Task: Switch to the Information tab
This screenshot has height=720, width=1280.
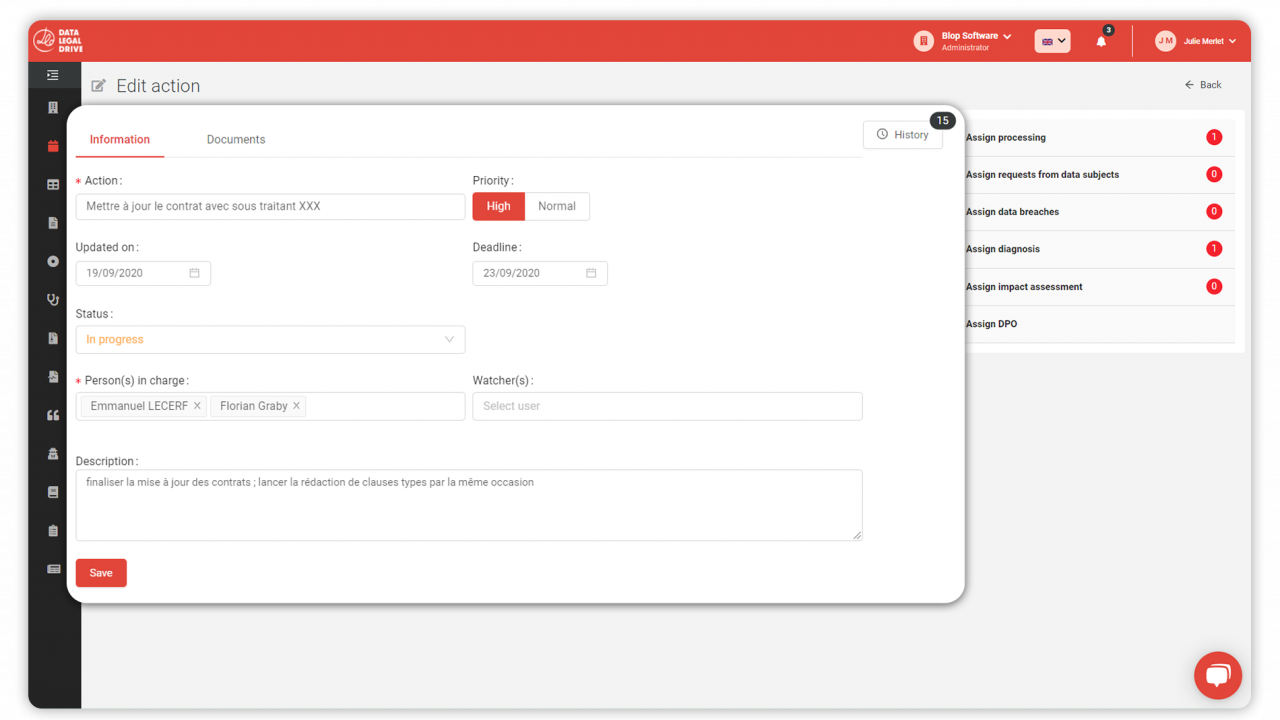Action: [x=120, y=139]
